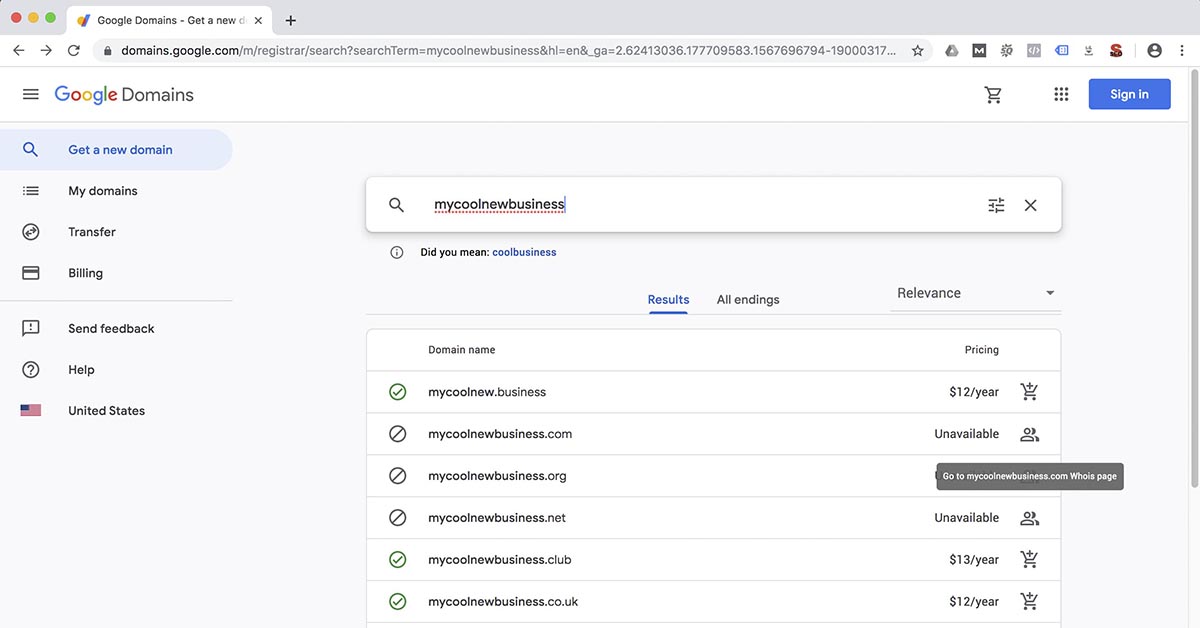Open the Google Domains navigation menu
The height and width of the screenshot is (628, 1200).
30,94
